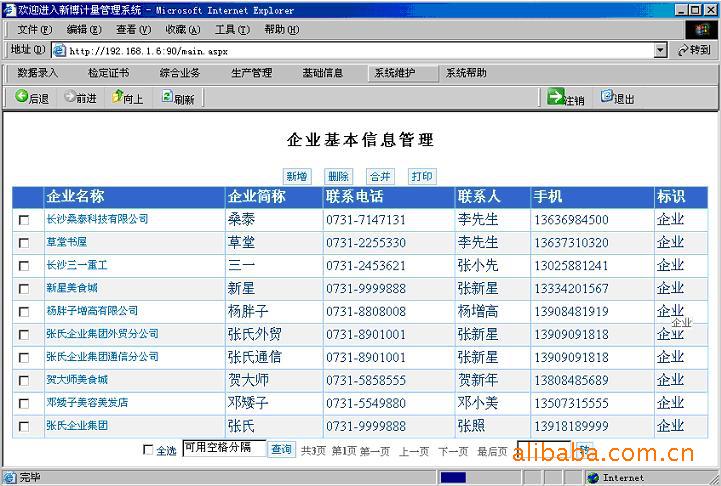Open the 基础信息 dropdown menu
Screen dimensions: 721x486
323,73
